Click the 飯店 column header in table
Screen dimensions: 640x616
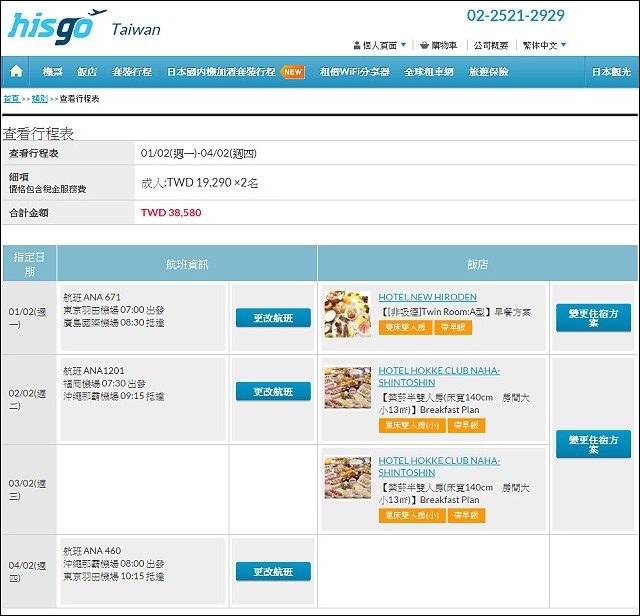click(x=478, y=264)
